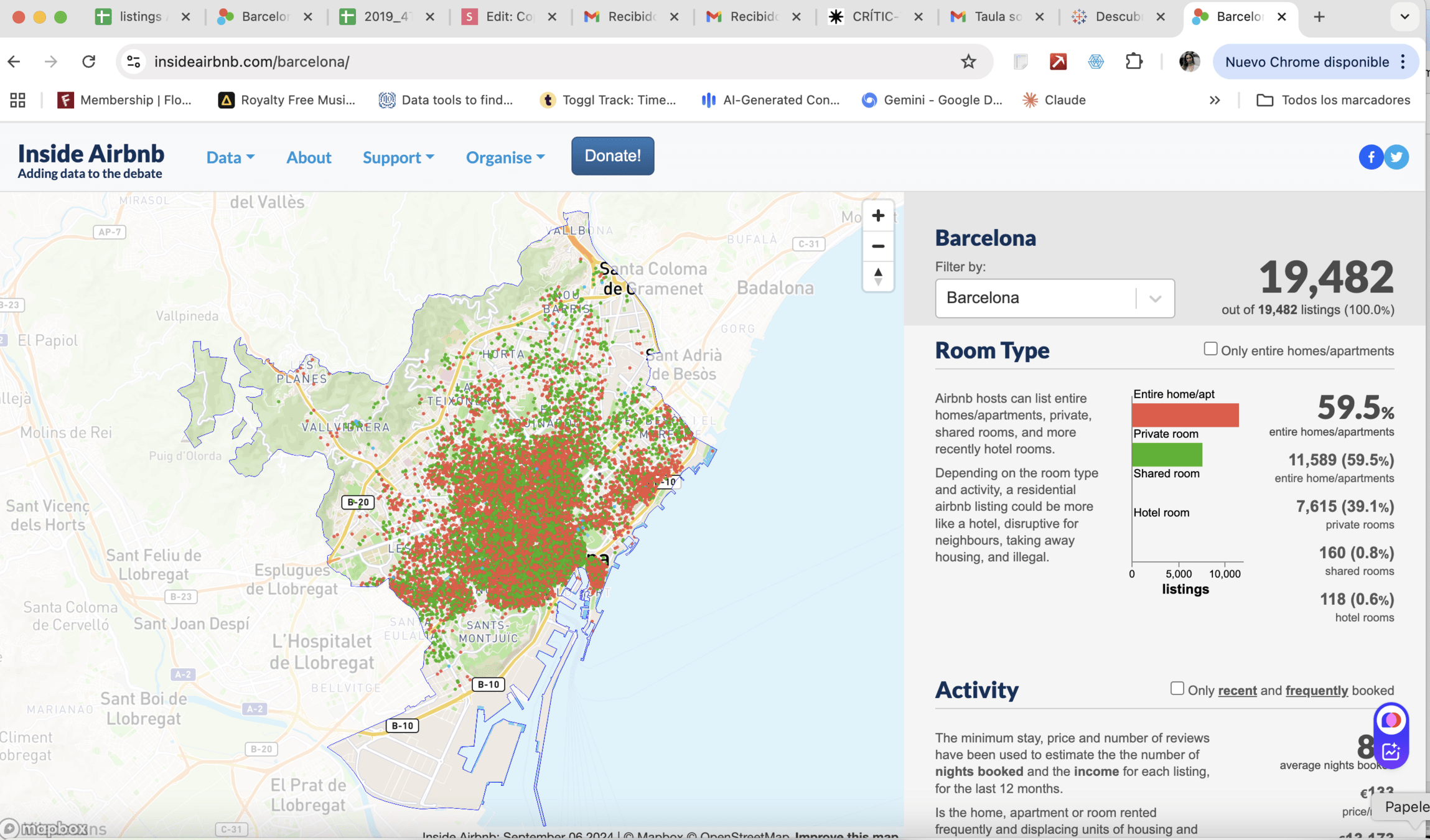The width and height of the screenshot is (1430, 840).
Task: Zoom in on the Barcelona map
Action: point(877,216)
